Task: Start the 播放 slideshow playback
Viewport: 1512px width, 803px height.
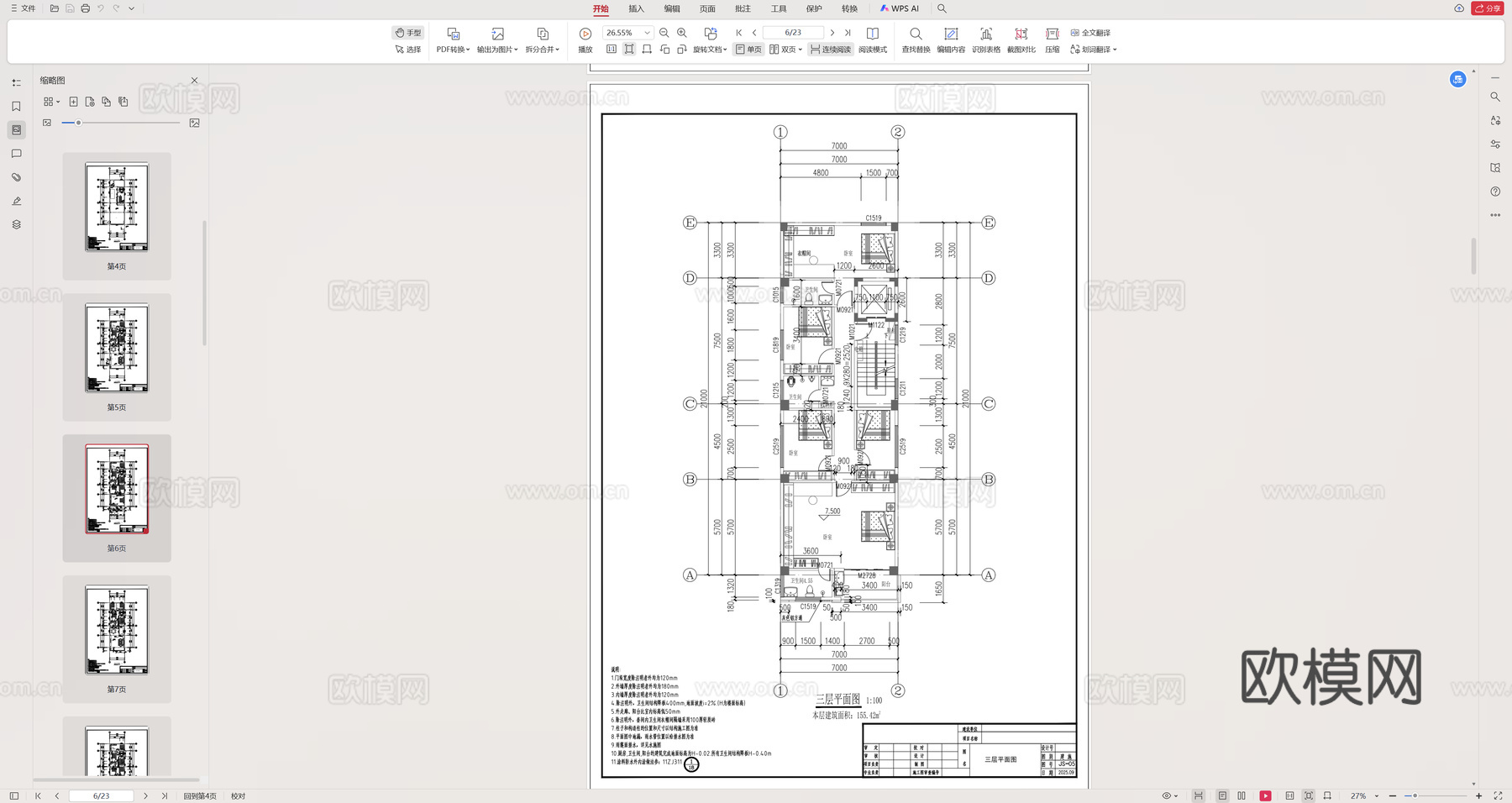Action: click(585, 39)
